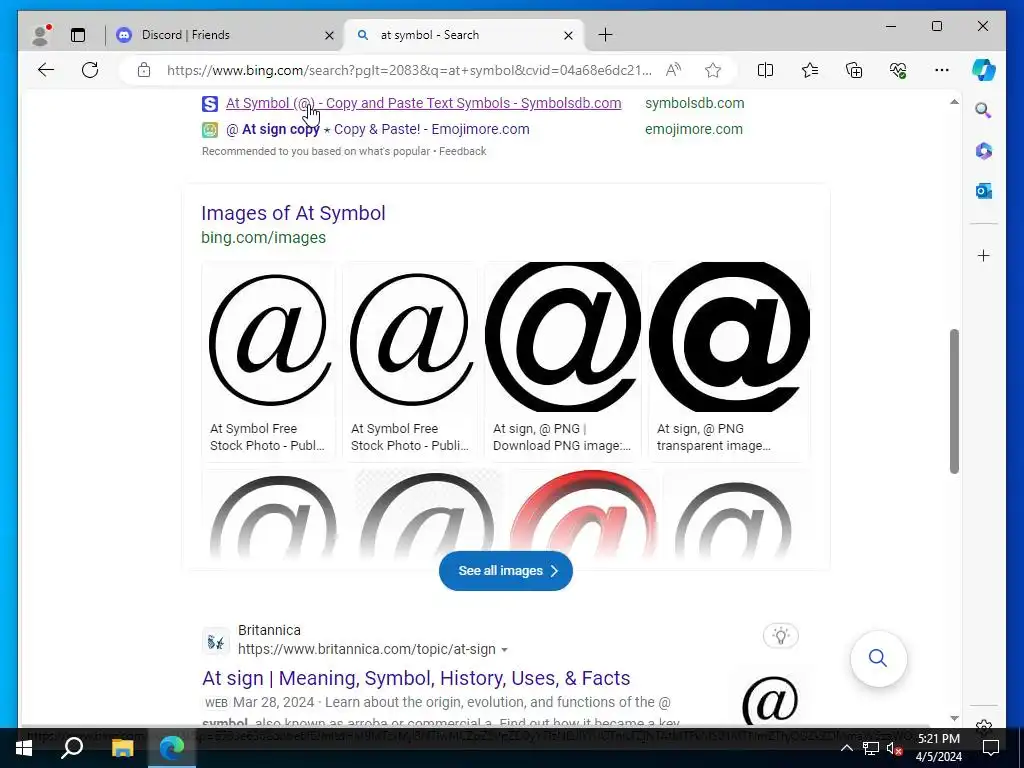Open Outlook in the sidebar

click(984, 191)
